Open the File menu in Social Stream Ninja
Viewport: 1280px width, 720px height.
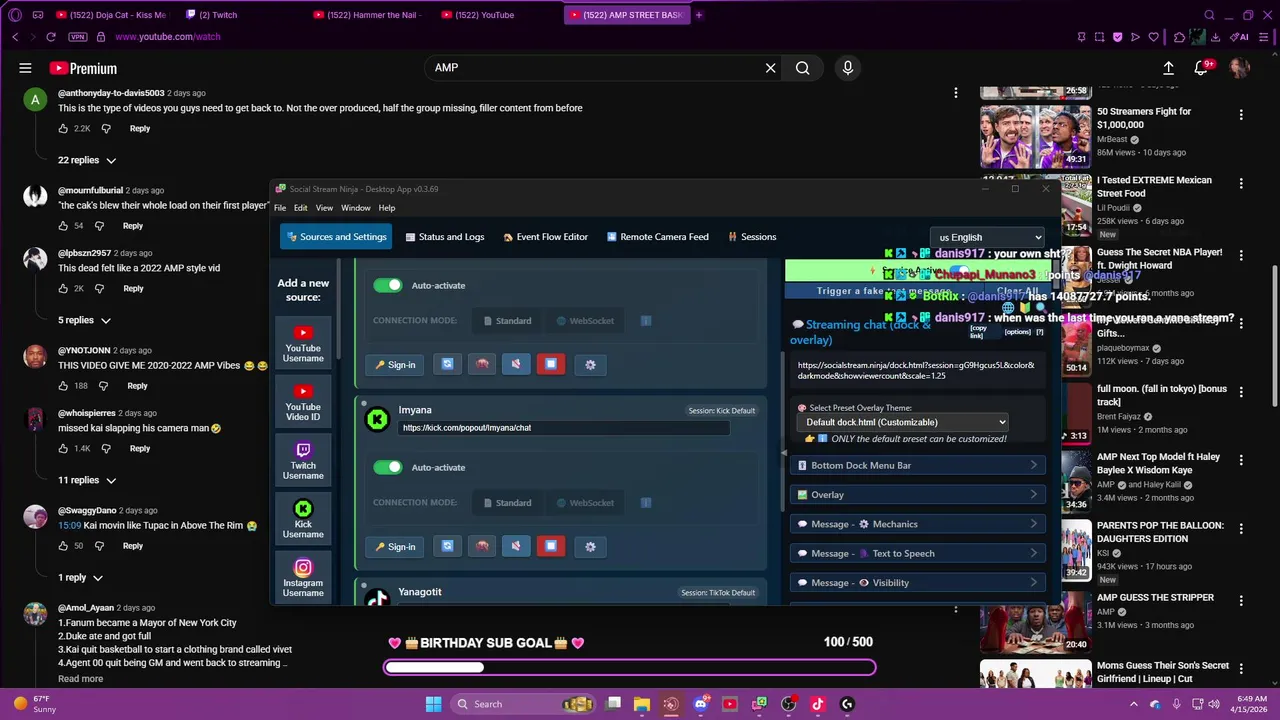pos(280,208)
